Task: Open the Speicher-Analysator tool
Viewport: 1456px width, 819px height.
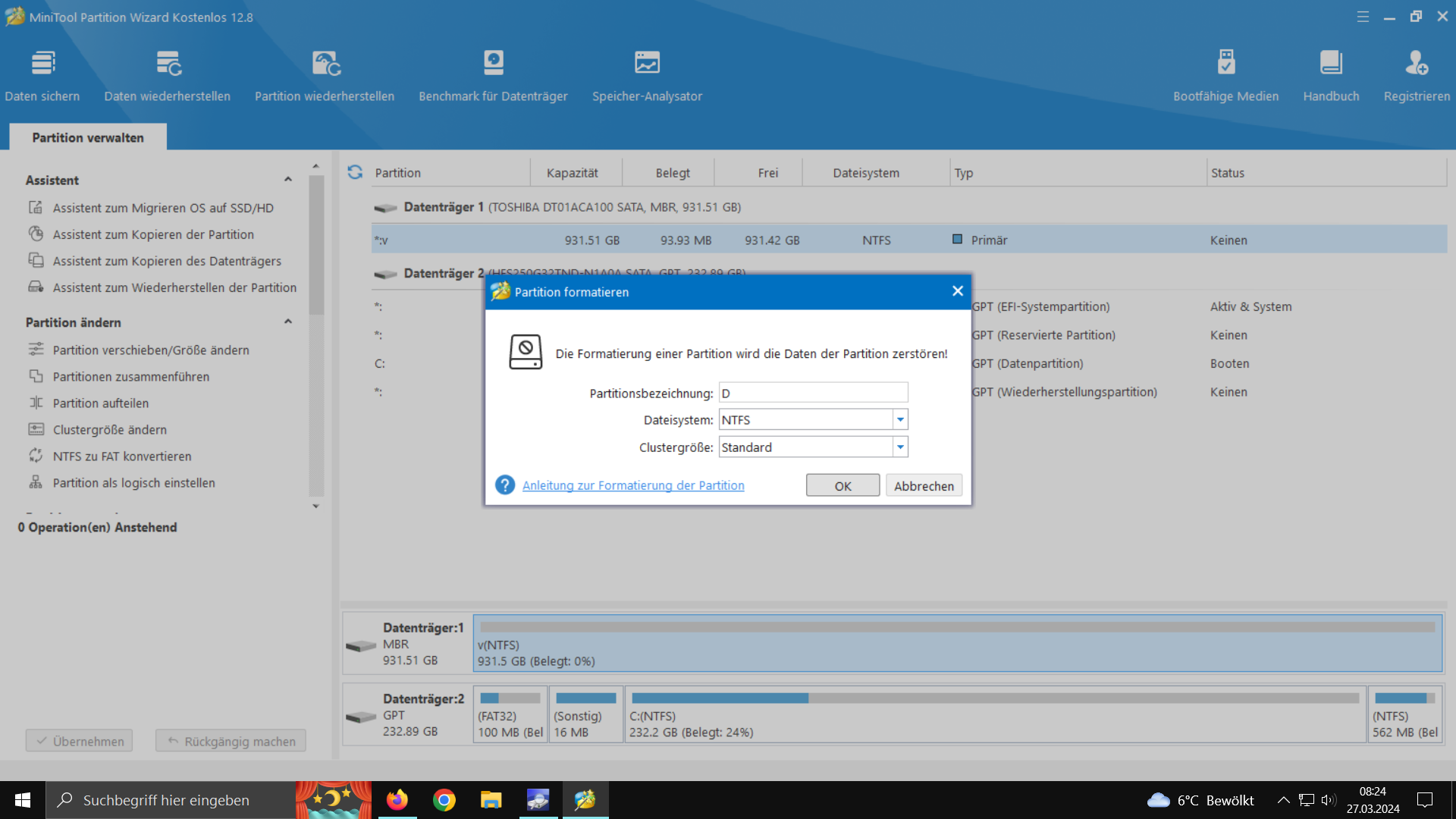Action: (x=647, y=64)
